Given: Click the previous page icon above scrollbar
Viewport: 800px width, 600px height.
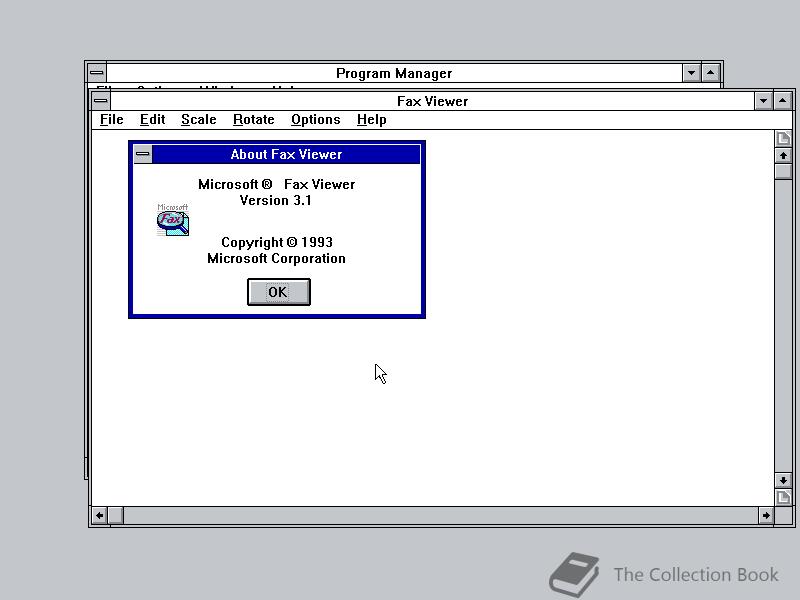Looking at the screenshot, I should tap(783, 138).
